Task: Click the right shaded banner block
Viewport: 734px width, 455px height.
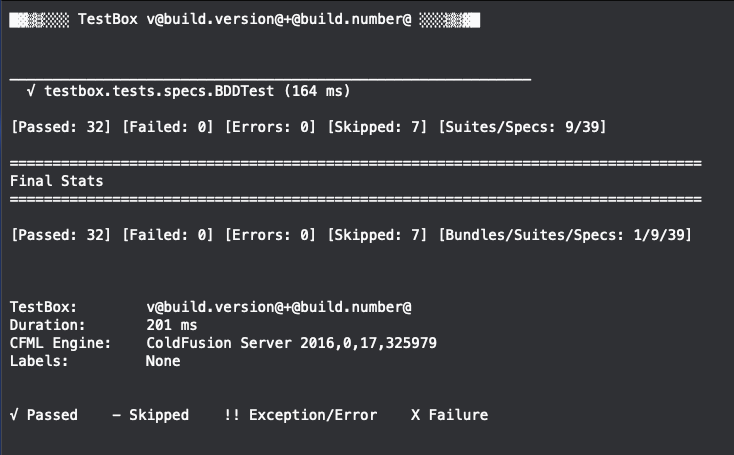Action: 449,20
